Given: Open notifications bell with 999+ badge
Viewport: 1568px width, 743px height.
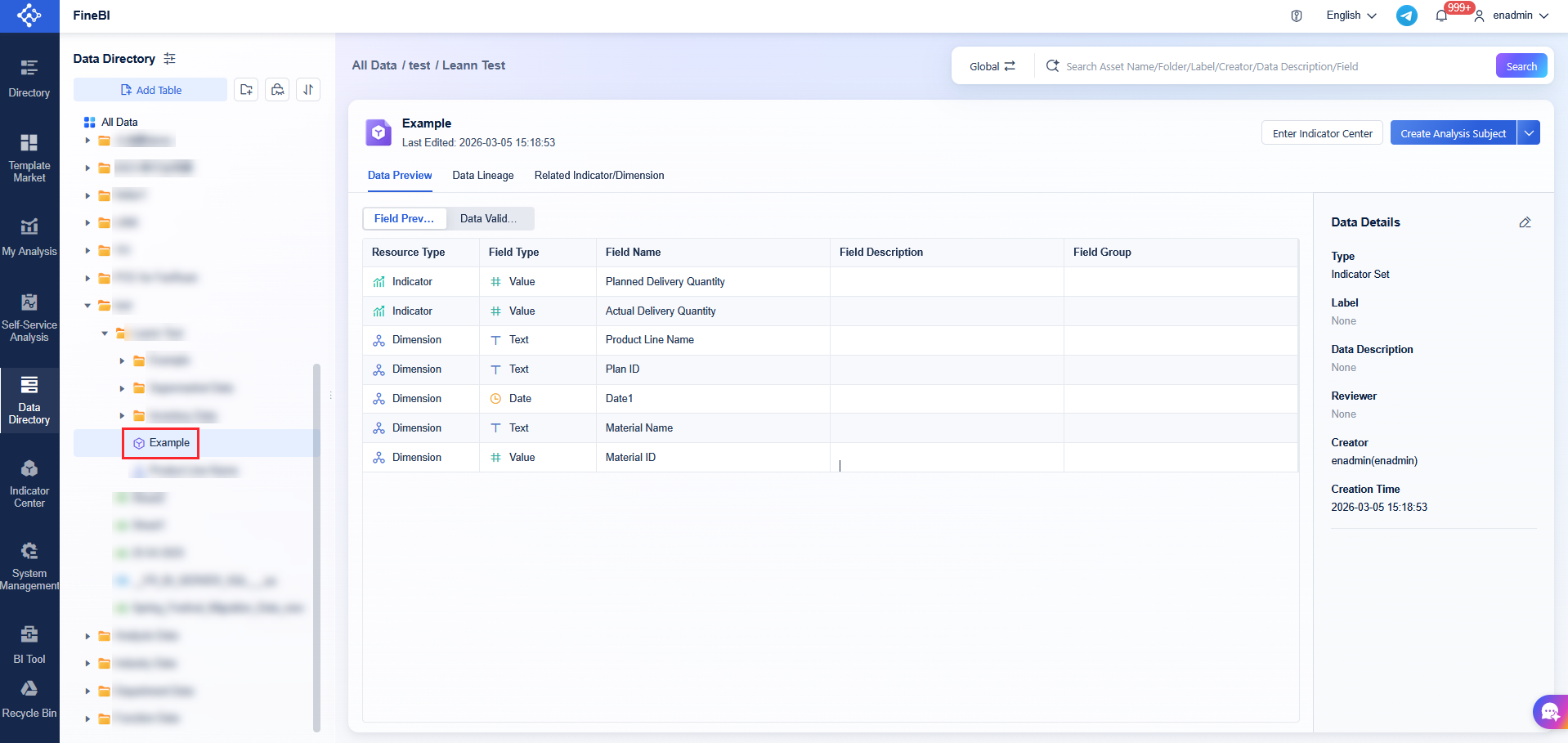Looking at the screenshot, I should (1442, 16).
